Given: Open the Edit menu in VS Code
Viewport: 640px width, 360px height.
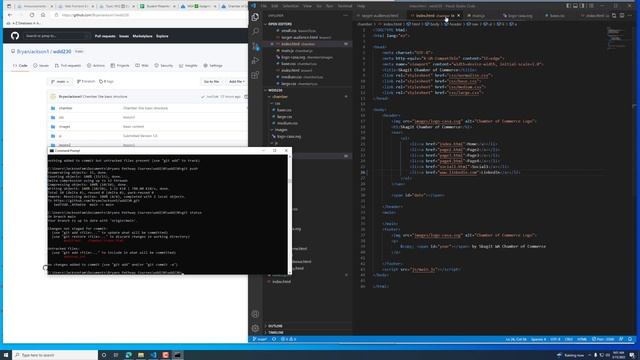Looking at the screenshot, I should tap(275, 6).
